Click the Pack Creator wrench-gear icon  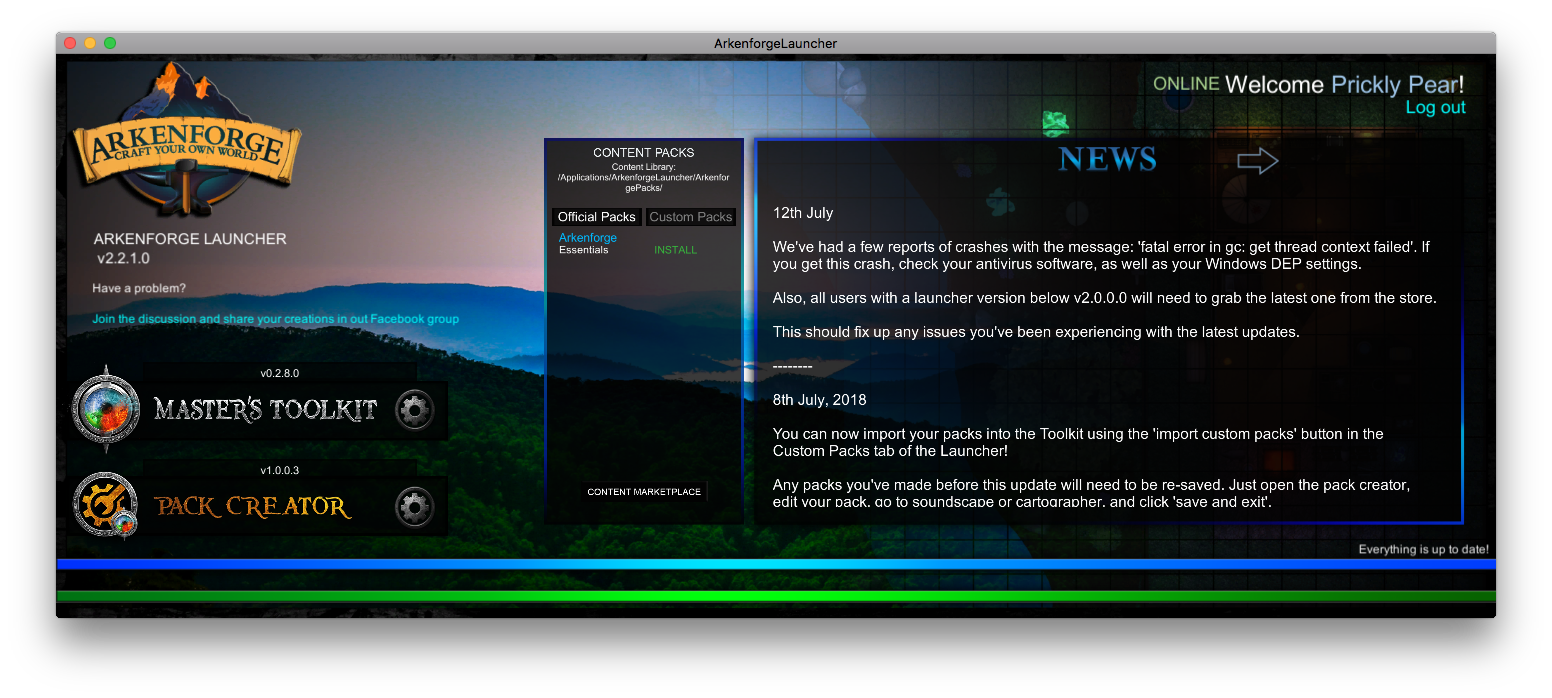(106, 505)
